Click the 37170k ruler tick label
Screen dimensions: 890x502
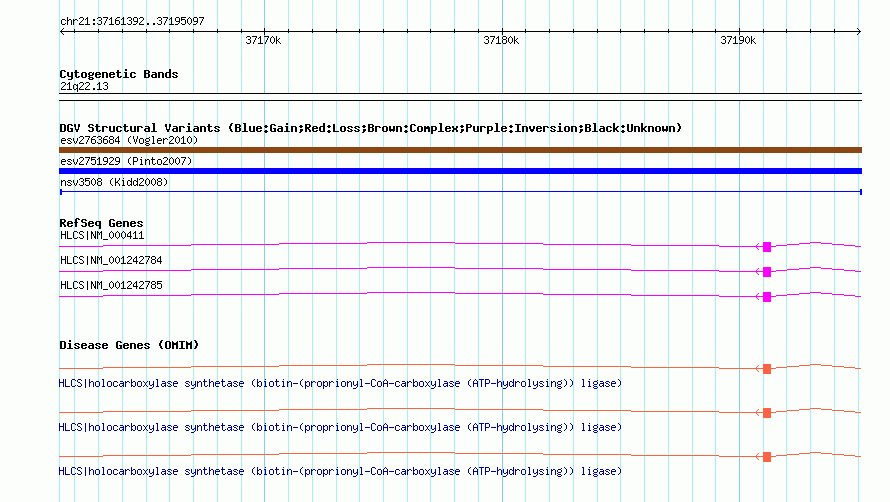(x=263, y=40)
